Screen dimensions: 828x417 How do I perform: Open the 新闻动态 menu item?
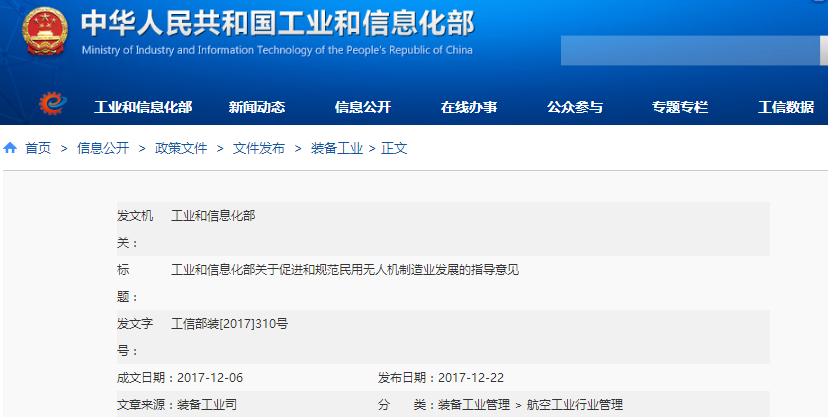pos(256,107)
